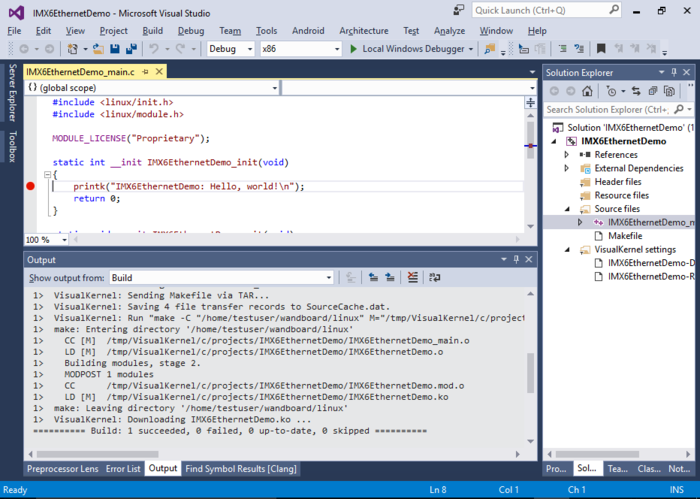The image size is (700, 499).
Task: Click the Solution Explorer search magnifier icon
Action: [x=679, y=109]
